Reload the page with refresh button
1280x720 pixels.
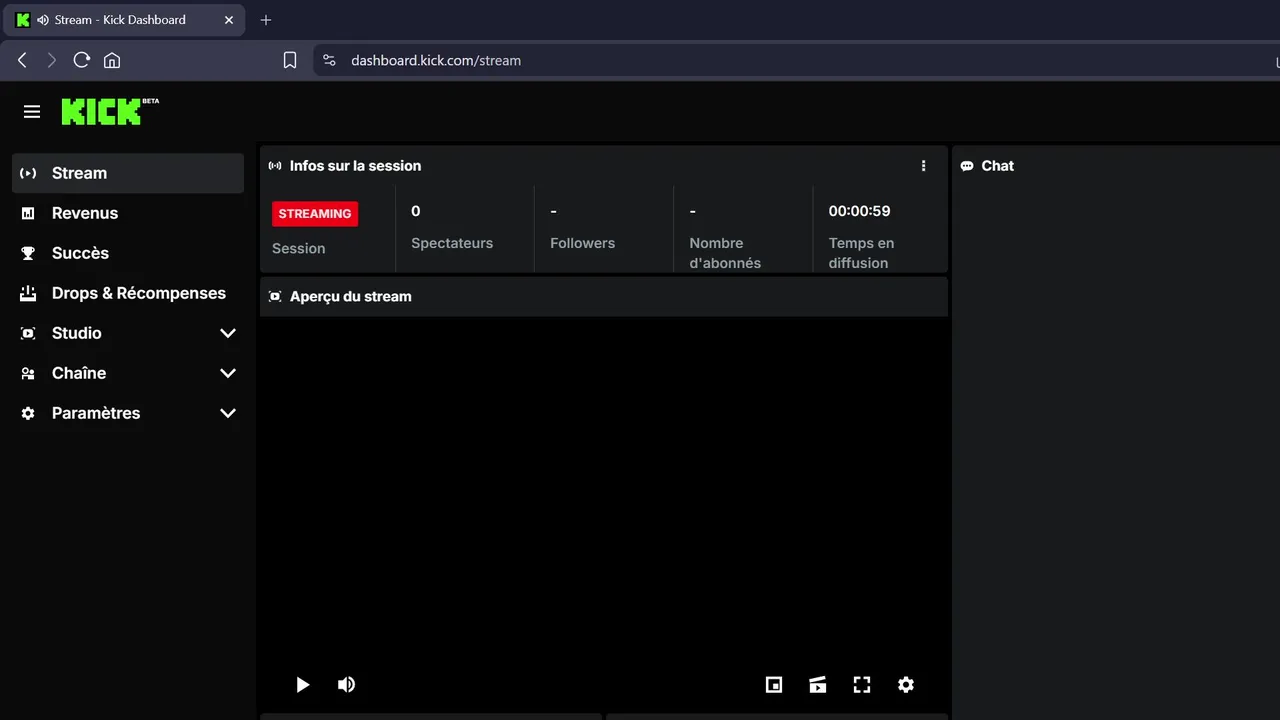coord(82,60)
